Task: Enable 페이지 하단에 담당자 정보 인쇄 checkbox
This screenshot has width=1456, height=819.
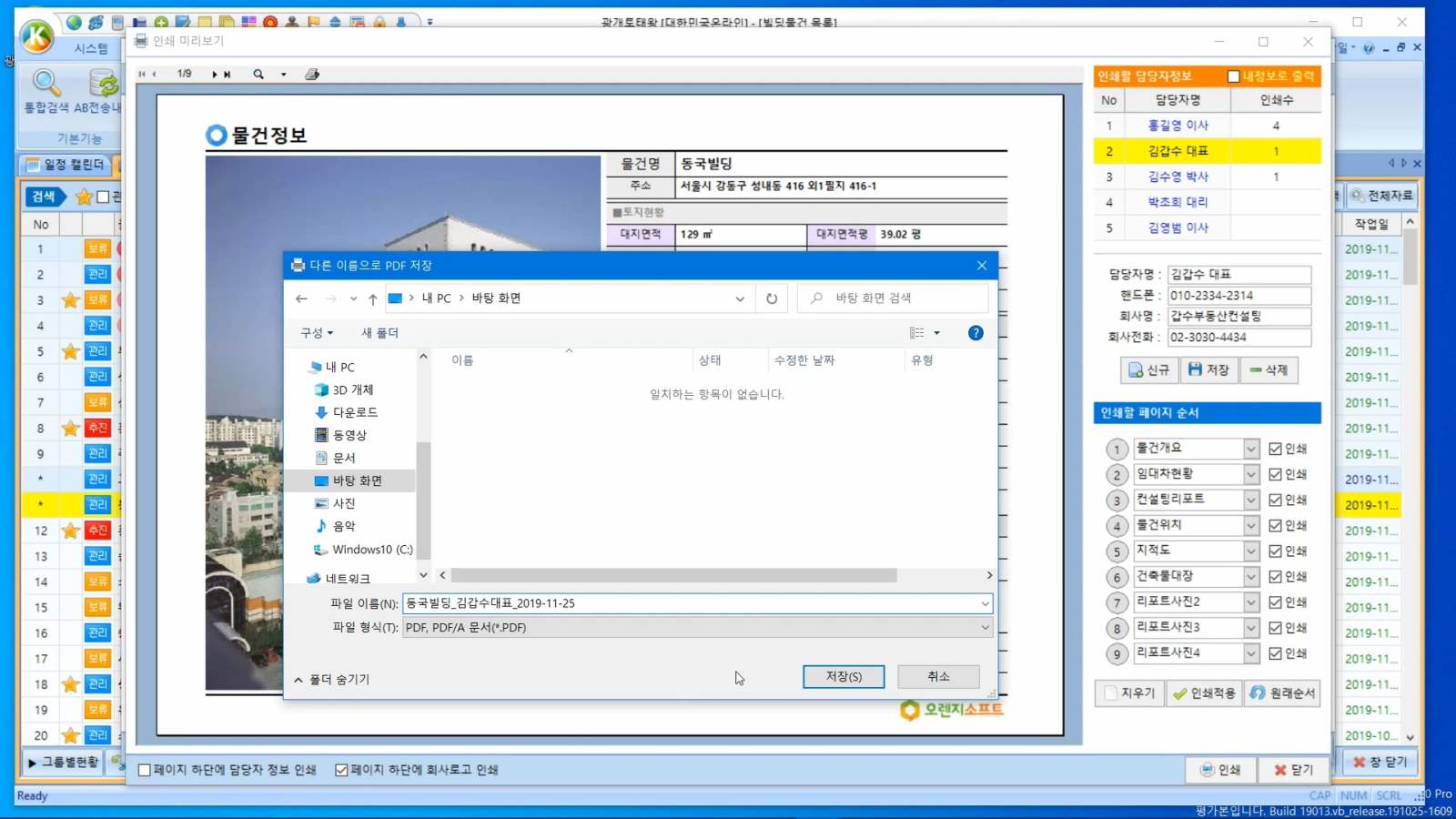Action: tap(145, 770)
